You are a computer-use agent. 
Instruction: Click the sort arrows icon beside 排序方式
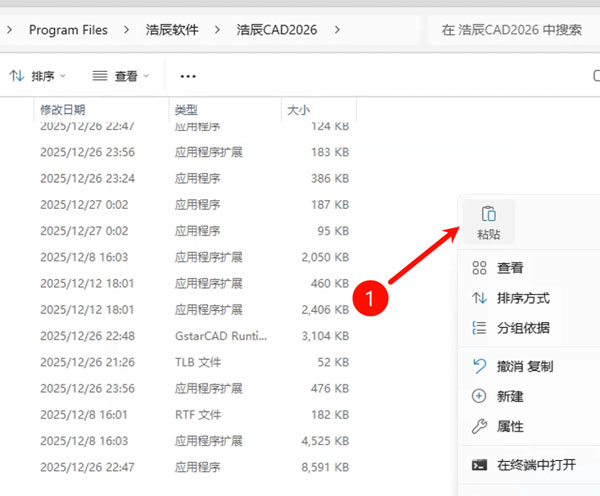pos(479,298)
